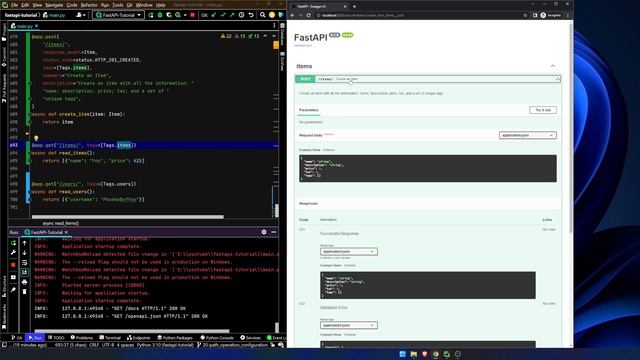Click the red stop icon in the toolbar
Viewport: 640px width, 360px height.
(193, 15)
